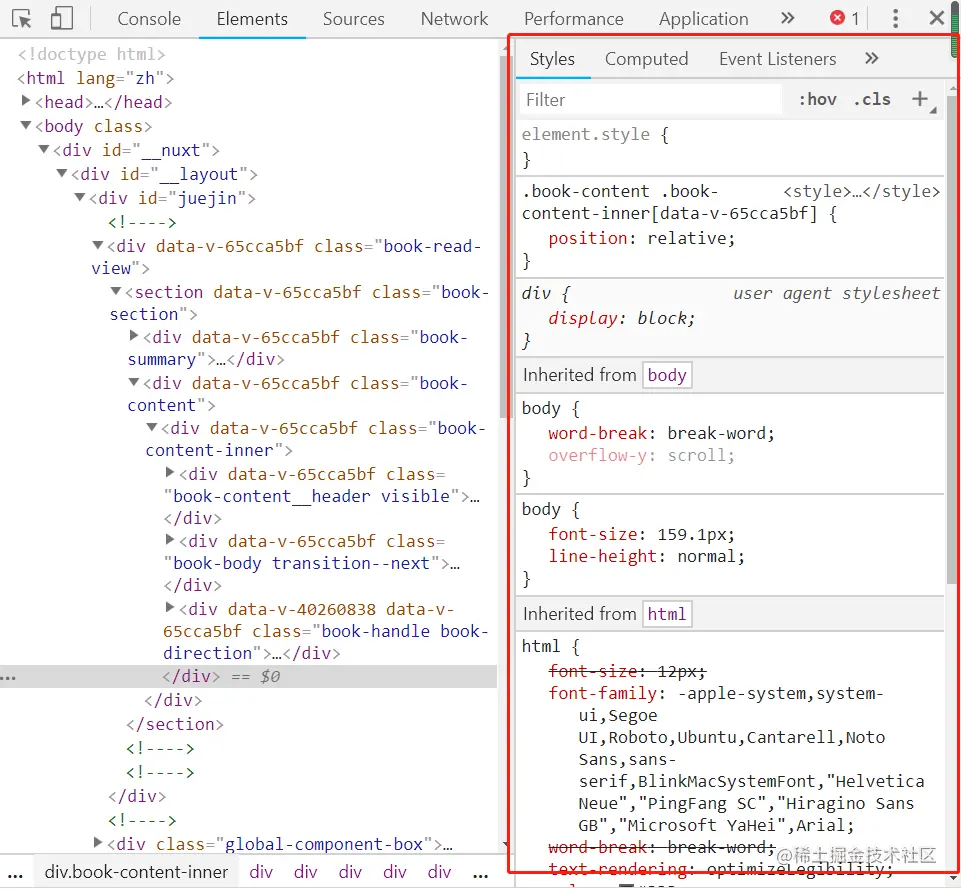961x890 pixels.
Task: Click the display: block user agent declaration
Action: pos(621,319)
